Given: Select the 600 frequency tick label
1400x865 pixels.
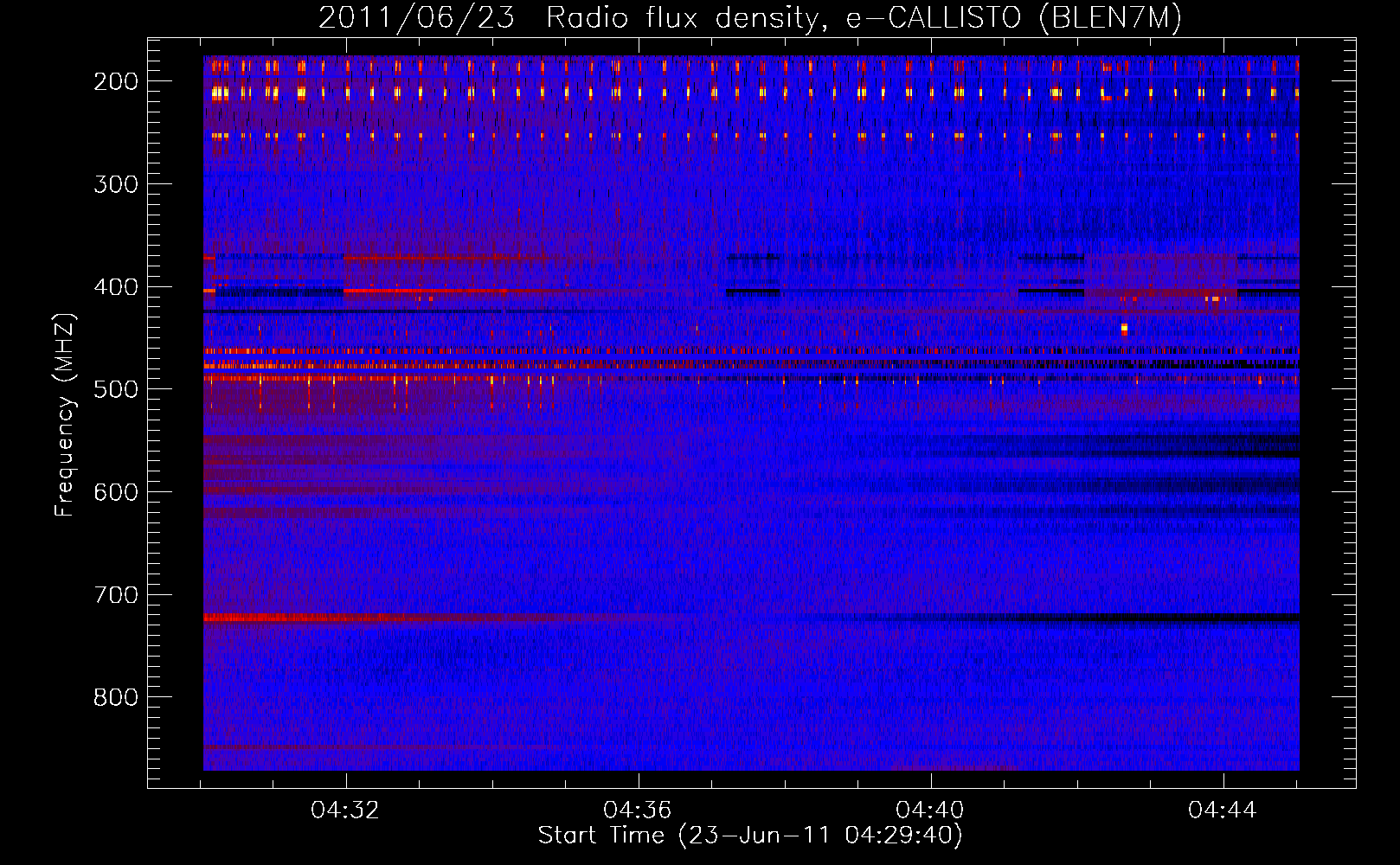Looking at the screenshot, I should pyautogui.click(x=116, y=492).
